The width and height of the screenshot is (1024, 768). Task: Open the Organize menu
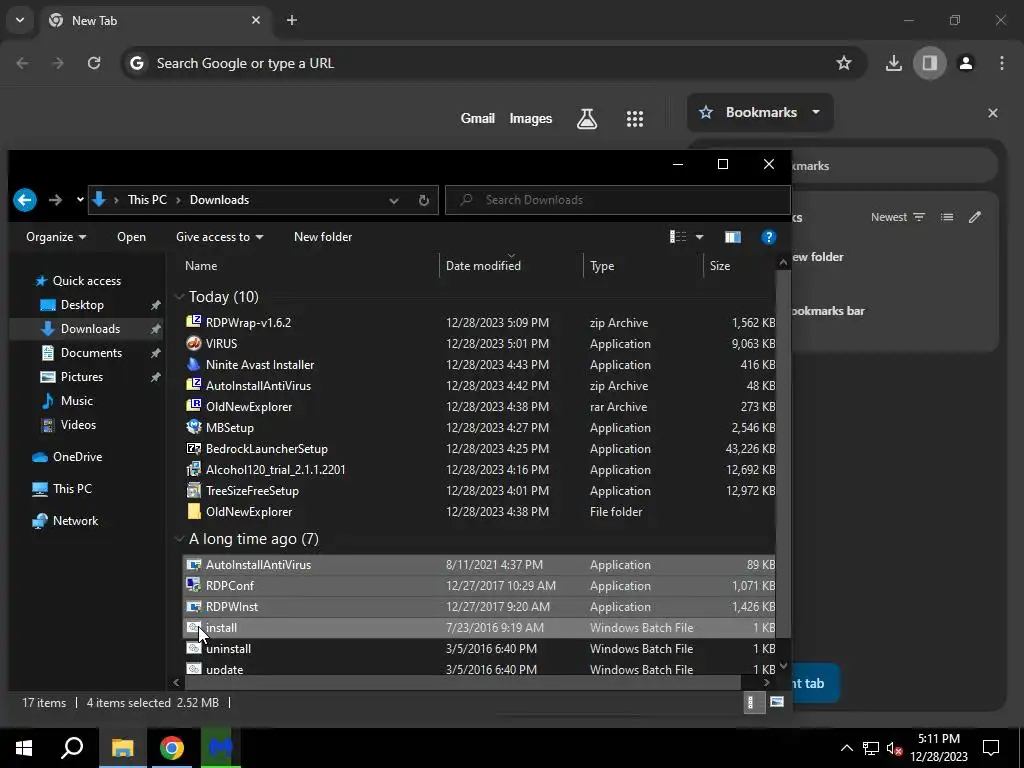coord(56,237)
